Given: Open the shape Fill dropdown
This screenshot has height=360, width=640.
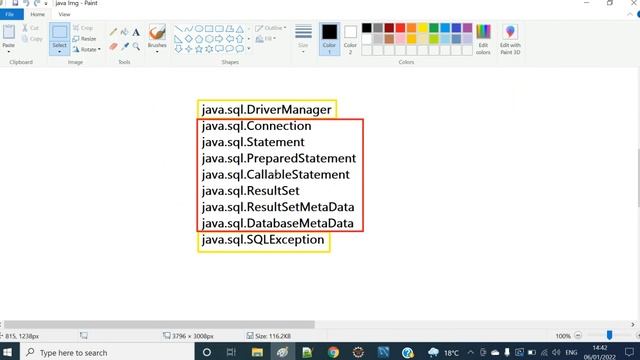Looking at the screenshot, I should [266, 39].
